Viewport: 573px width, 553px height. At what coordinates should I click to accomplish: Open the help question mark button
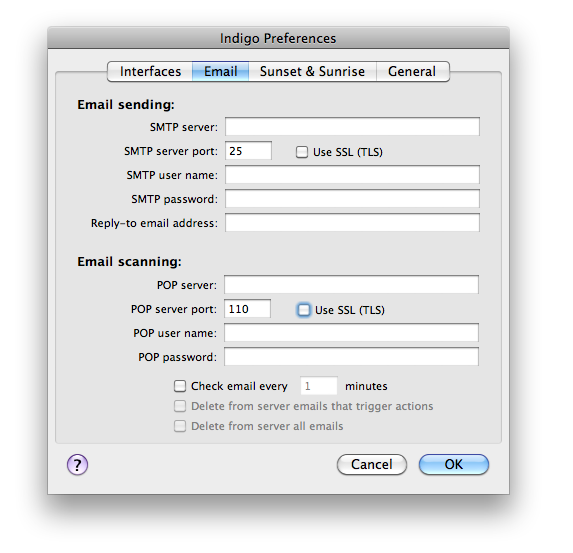77,465
